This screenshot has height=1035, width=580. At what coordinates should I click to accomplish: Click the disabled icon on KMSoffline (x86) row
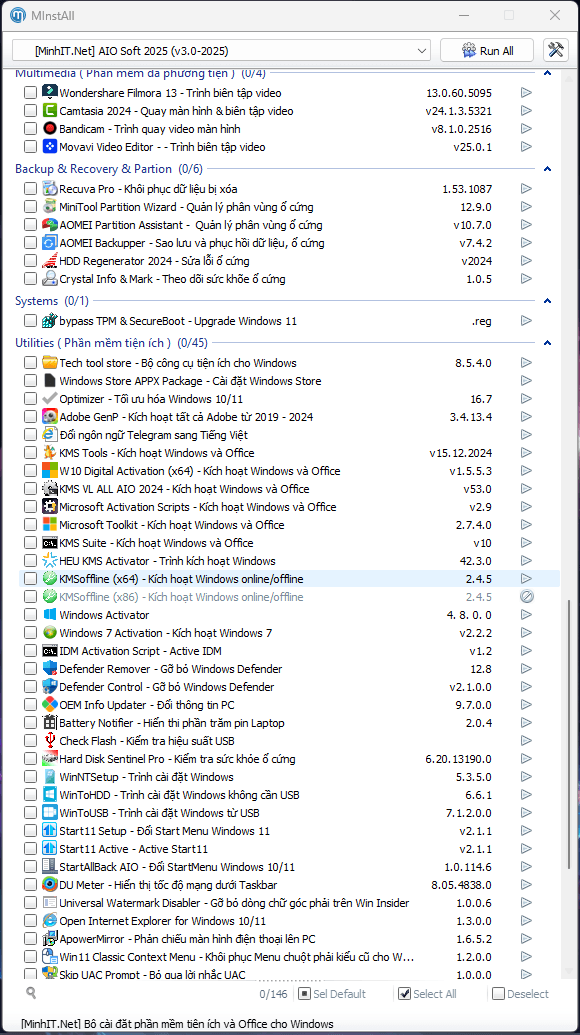527,597
